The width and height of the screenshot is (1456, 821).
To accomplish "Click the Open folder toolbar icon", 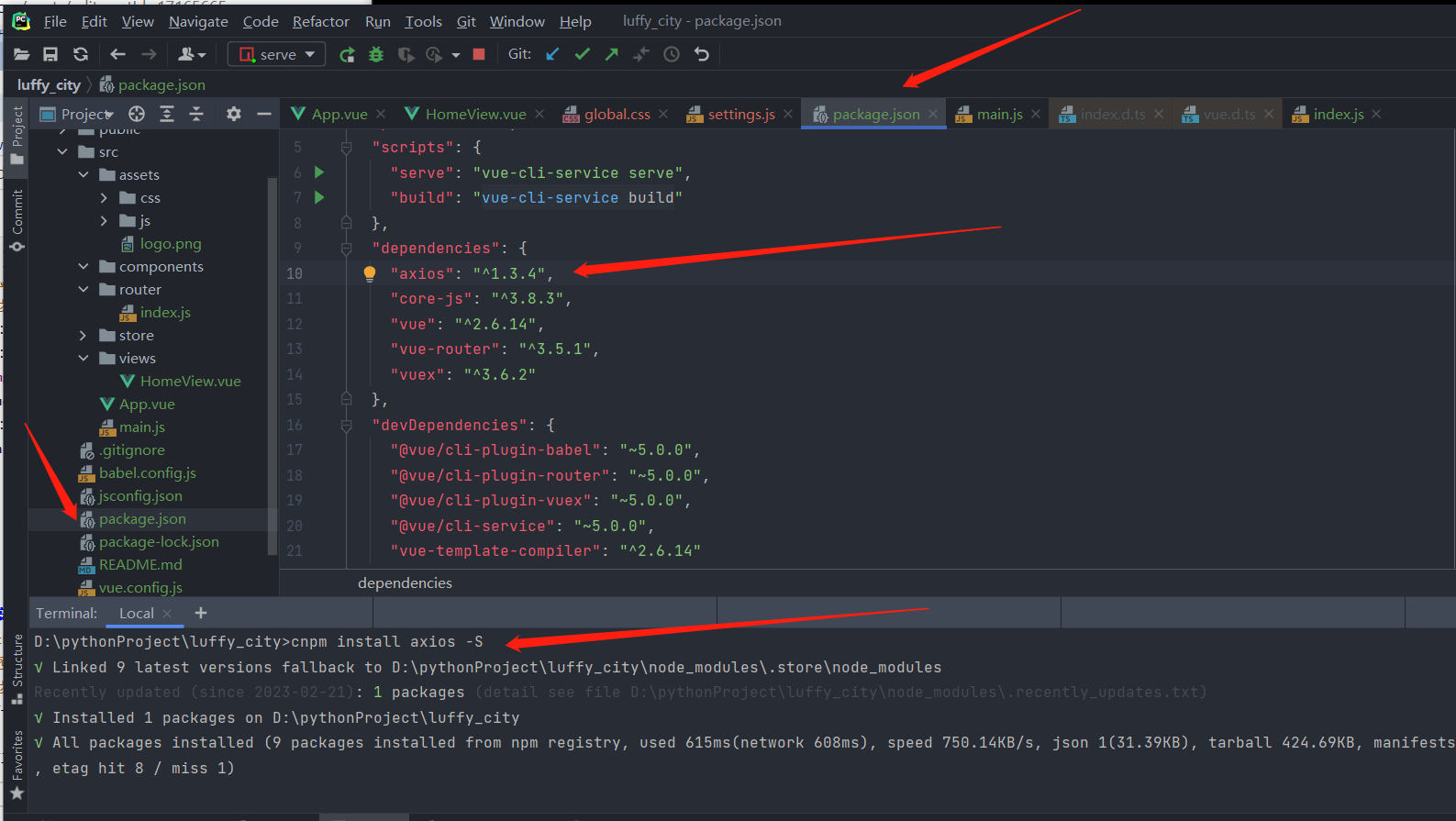I will (x=21, y=55).
